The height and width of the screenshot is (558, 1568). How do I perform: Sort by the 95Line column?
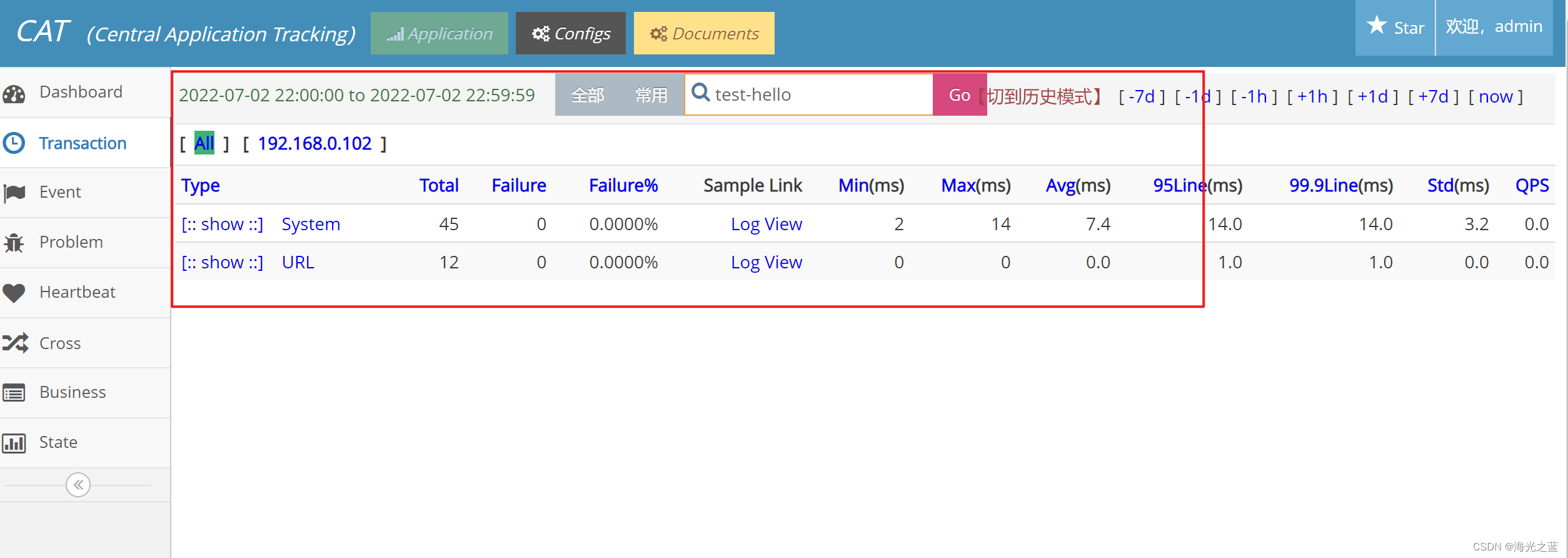coord(1180,185)
